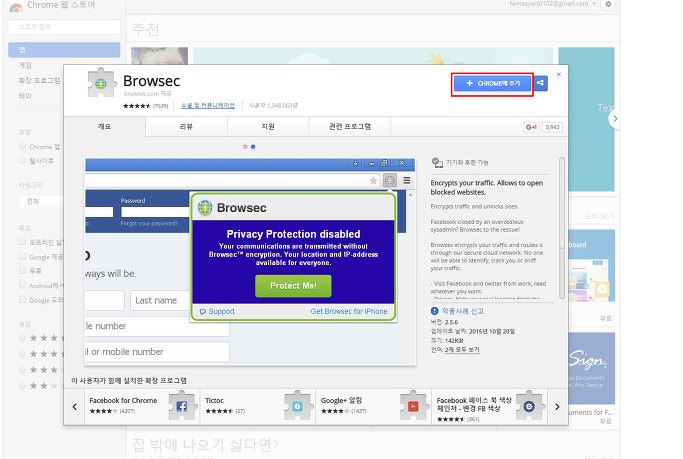Click the Browsec rating stars
The width and height of the screenshot is (683, 459).
(137, 106)
